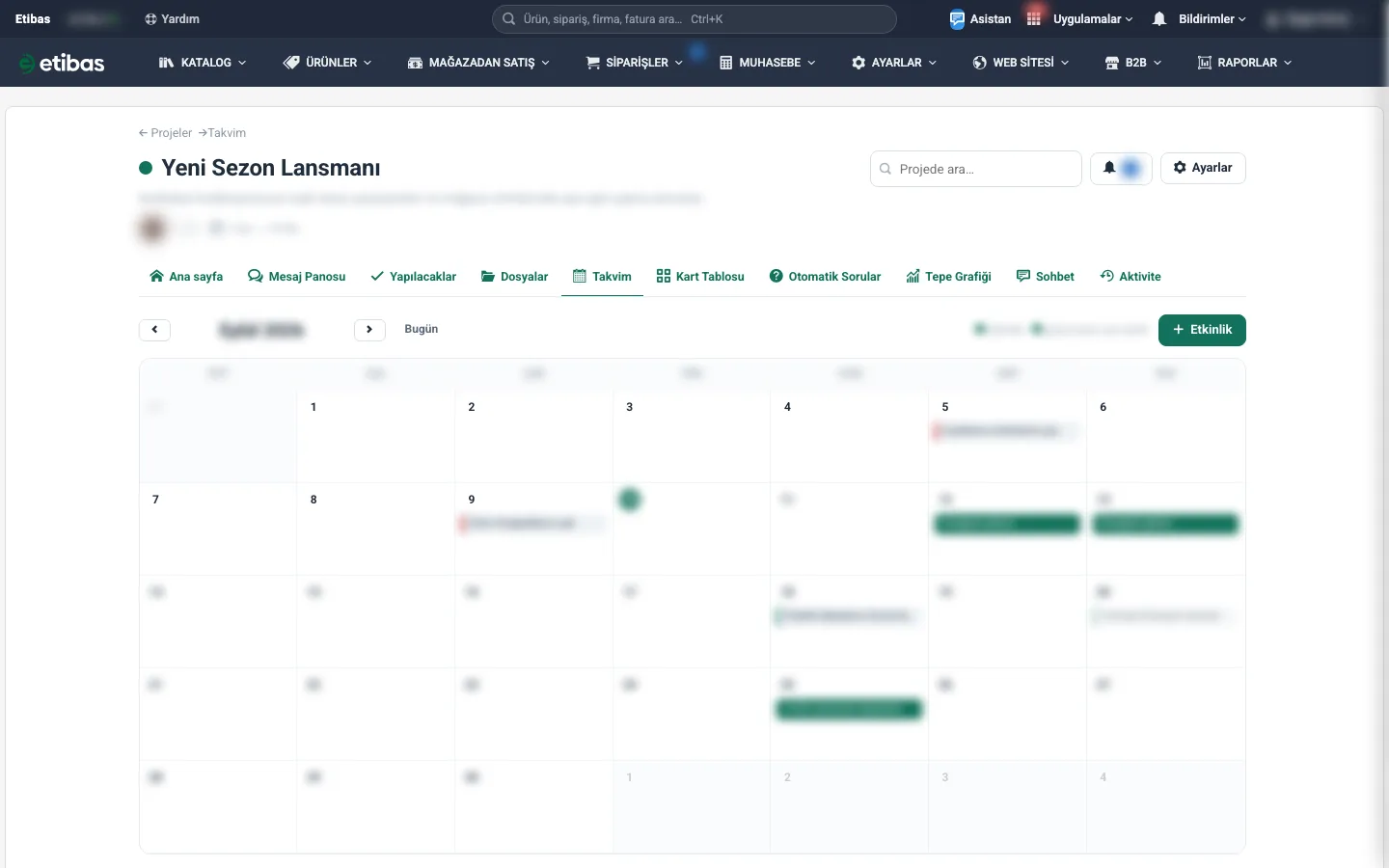Click the etibas logo
The height and width of the screenshot is (868, 1389).
tap(62, 63)
